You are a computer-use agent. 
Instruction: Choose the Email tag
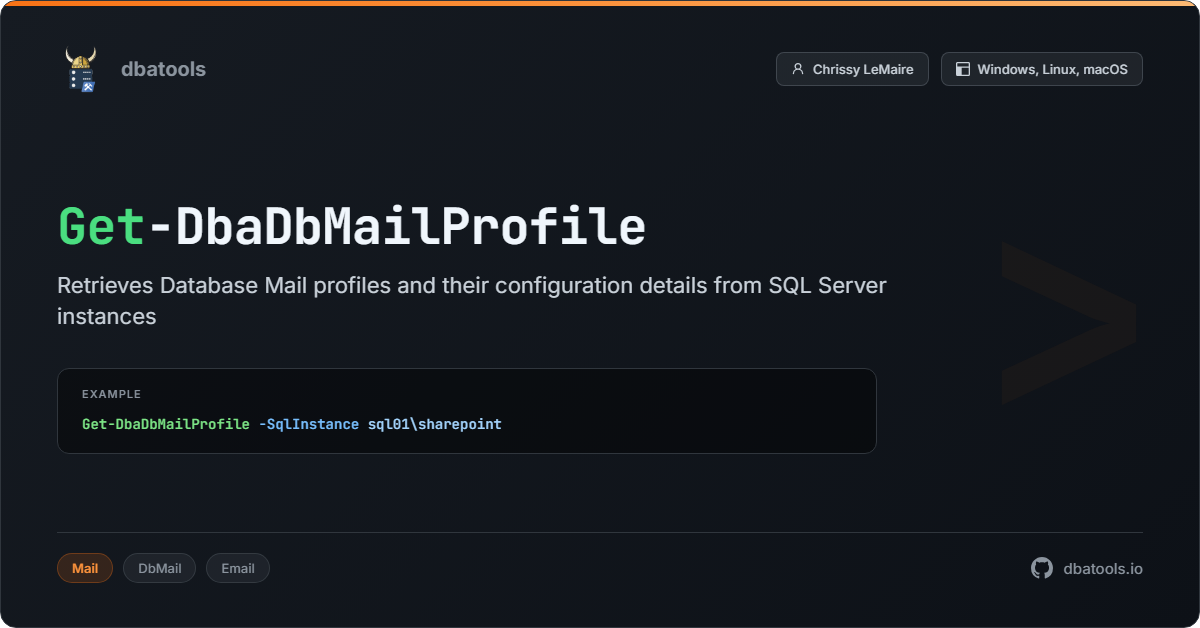pyautogui.click(x=237, y=568)
